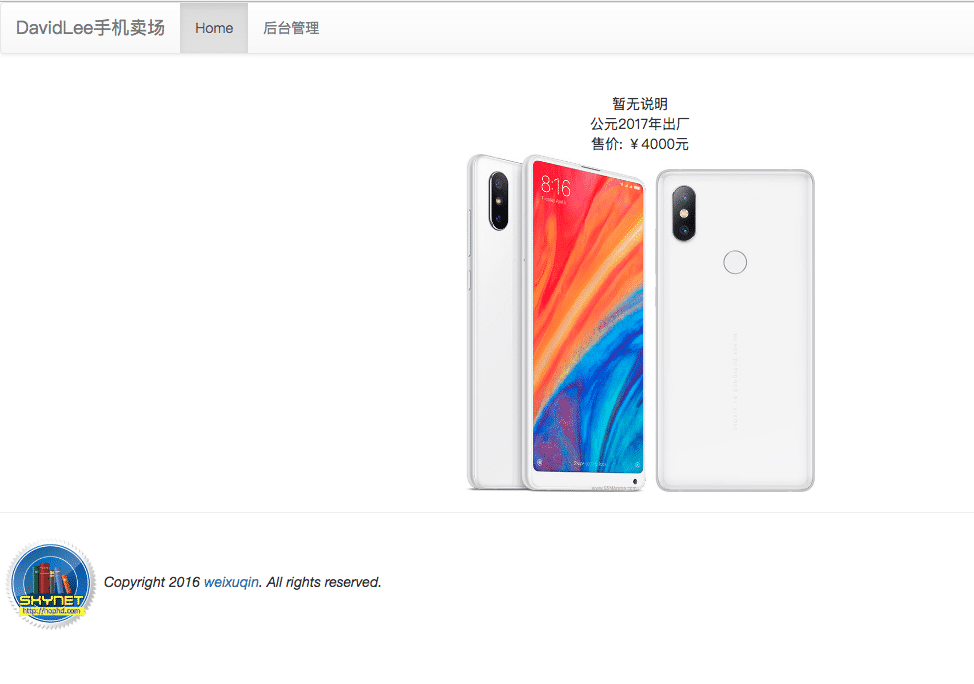
Task: Click the dual camera on right phone back
Action: [x=684, y=213]
